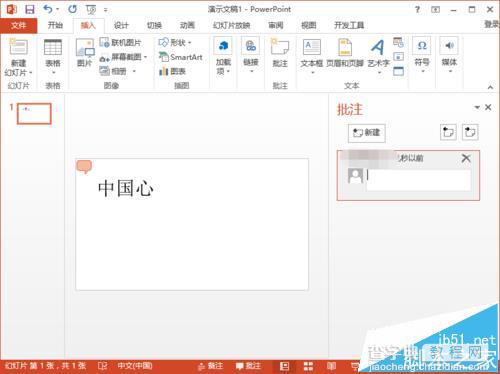Click the 中国心 text on the slide

[x=126, y=188]
